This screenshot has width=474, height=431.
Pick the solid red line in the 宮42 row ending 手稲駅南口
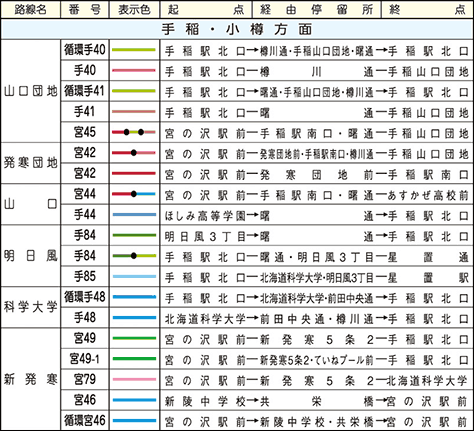coord(134,173)
